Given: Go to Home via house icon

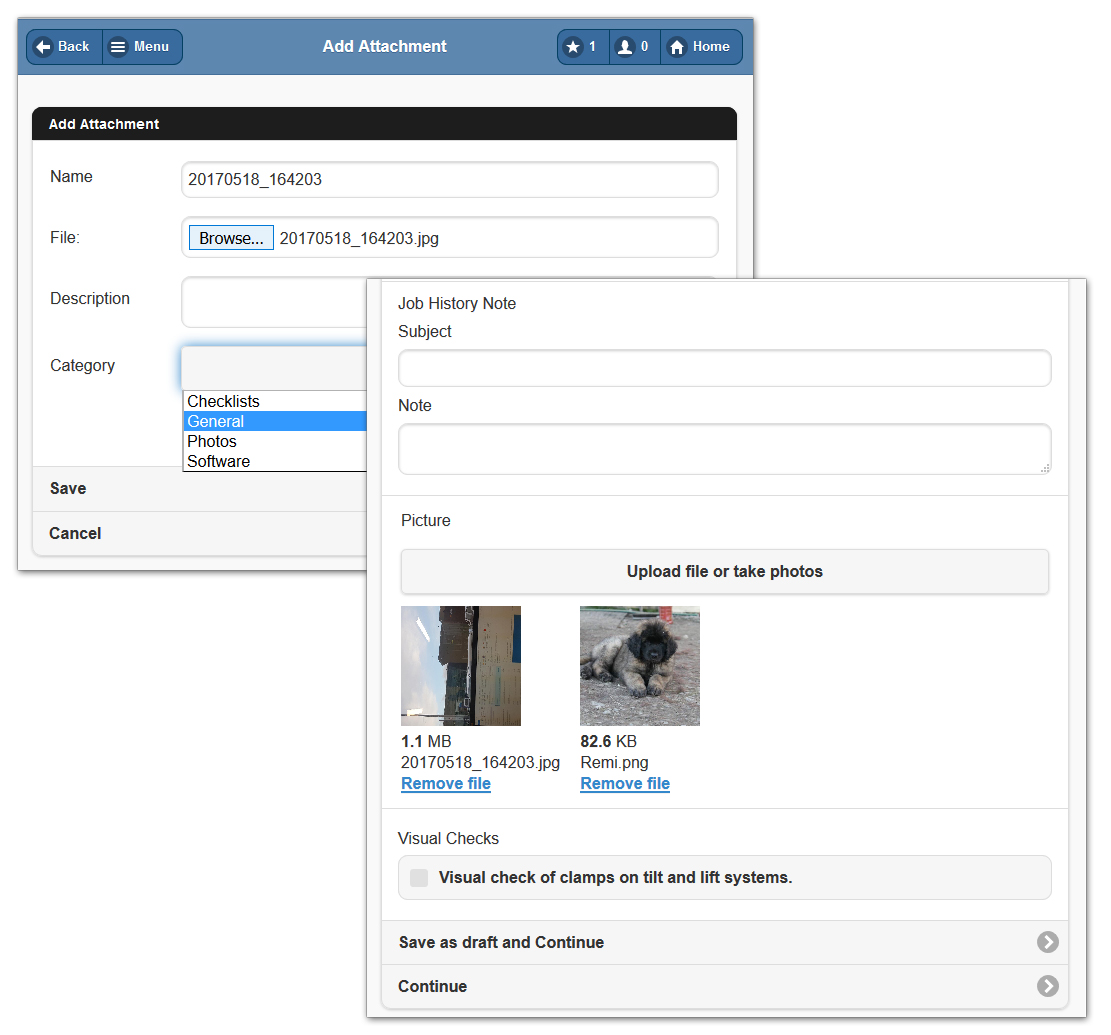Looking at the screenshot, I should pos(677,47).
